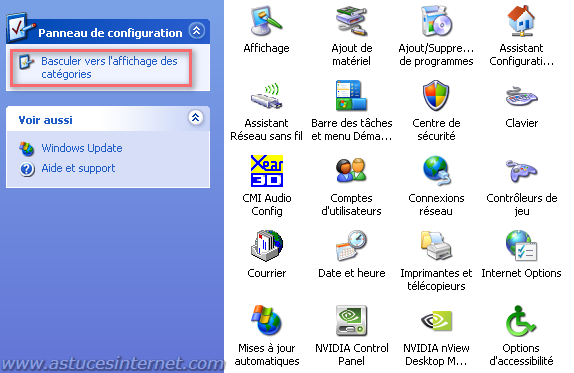
Task: Open the Aide et support link
Action: click(78, 168)
